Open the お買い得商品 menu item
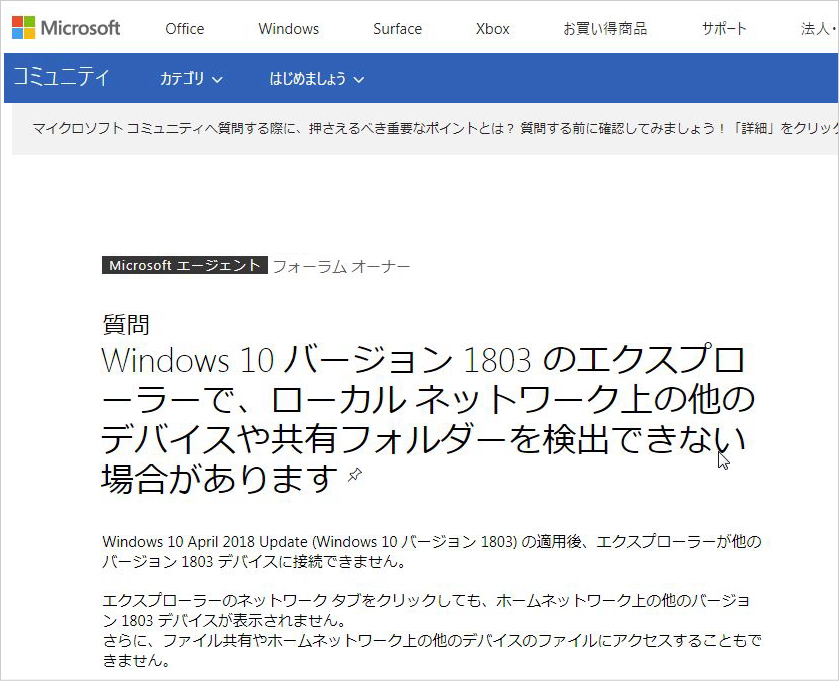Viewport: 839px width, 681px height. 604,29
